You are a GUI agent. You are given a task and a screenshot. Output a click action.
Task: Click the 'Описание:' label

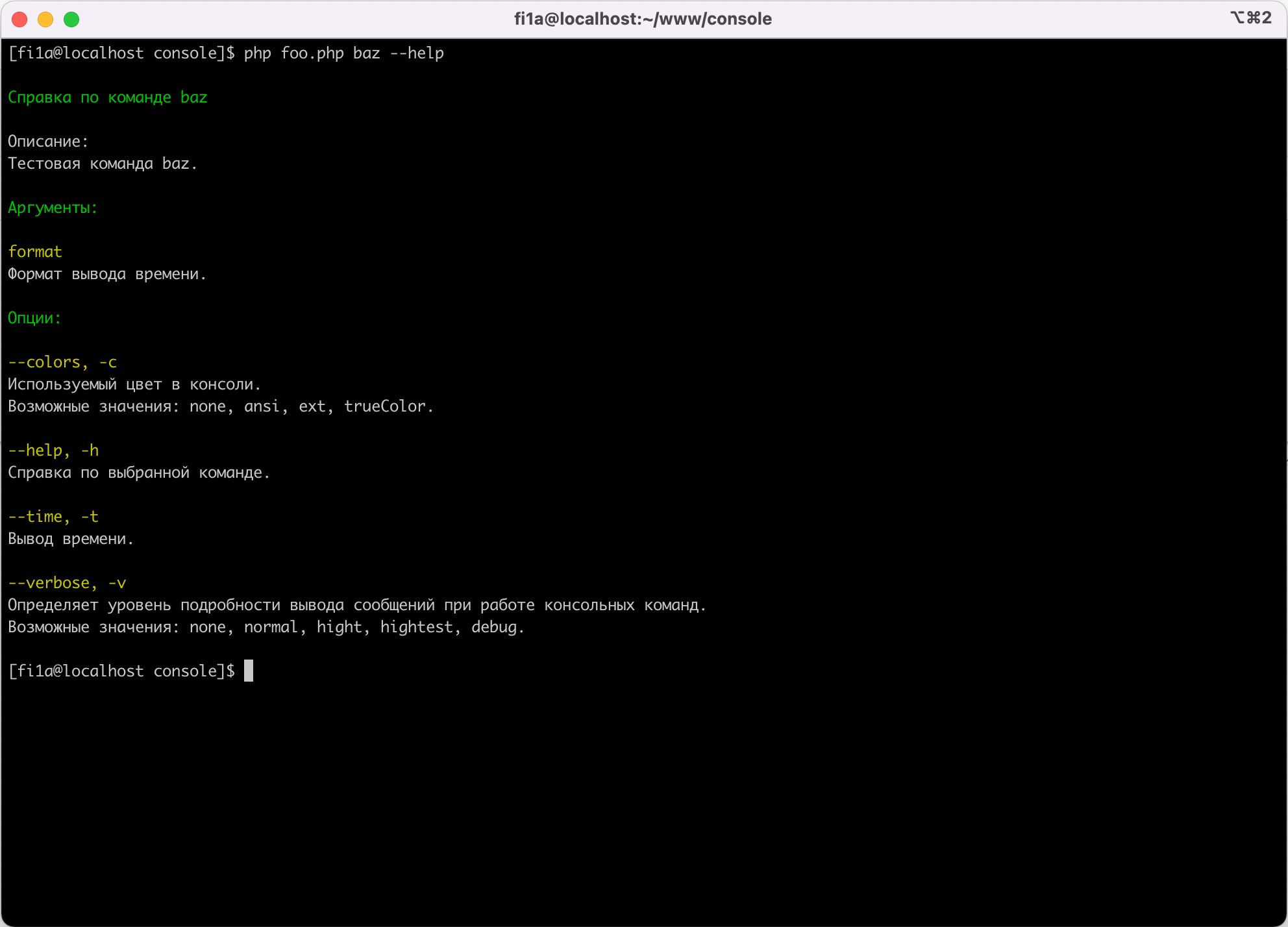[48, 142]
